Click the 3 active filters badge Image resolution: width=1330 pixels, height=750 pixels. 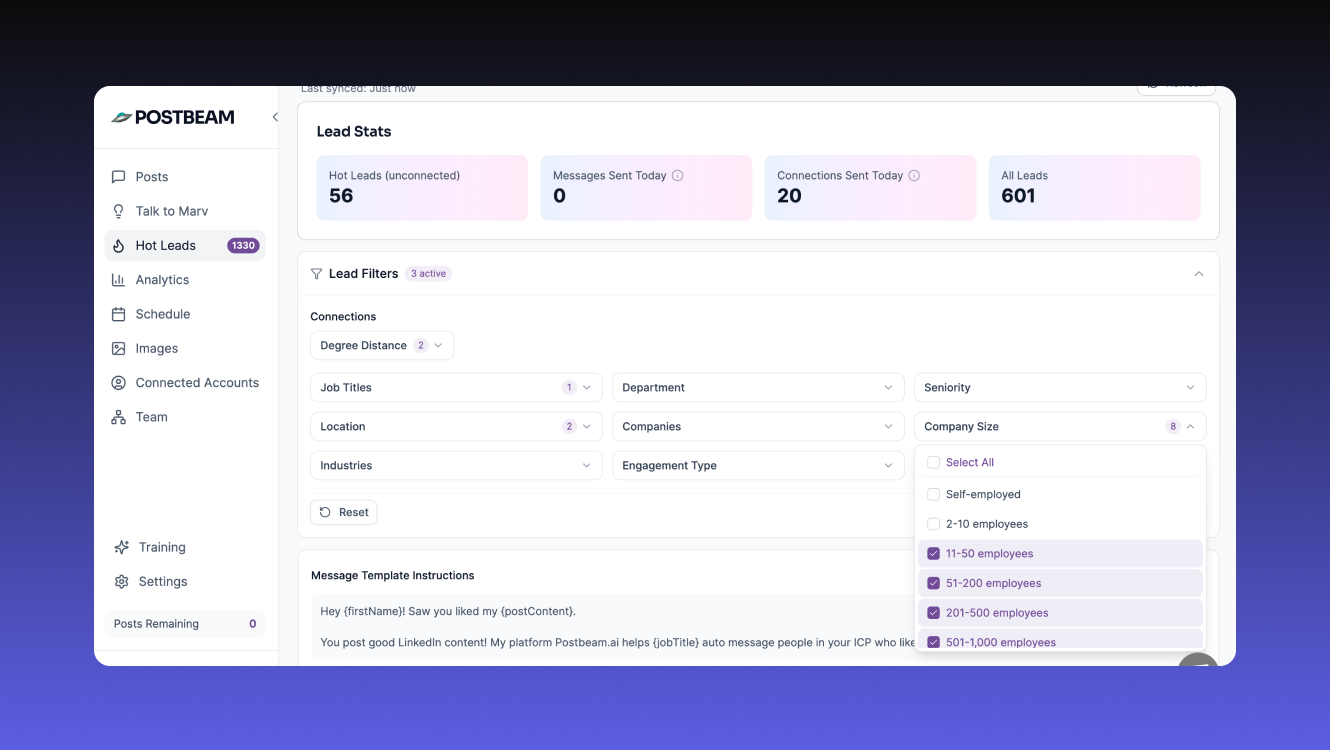pos(428,274)
